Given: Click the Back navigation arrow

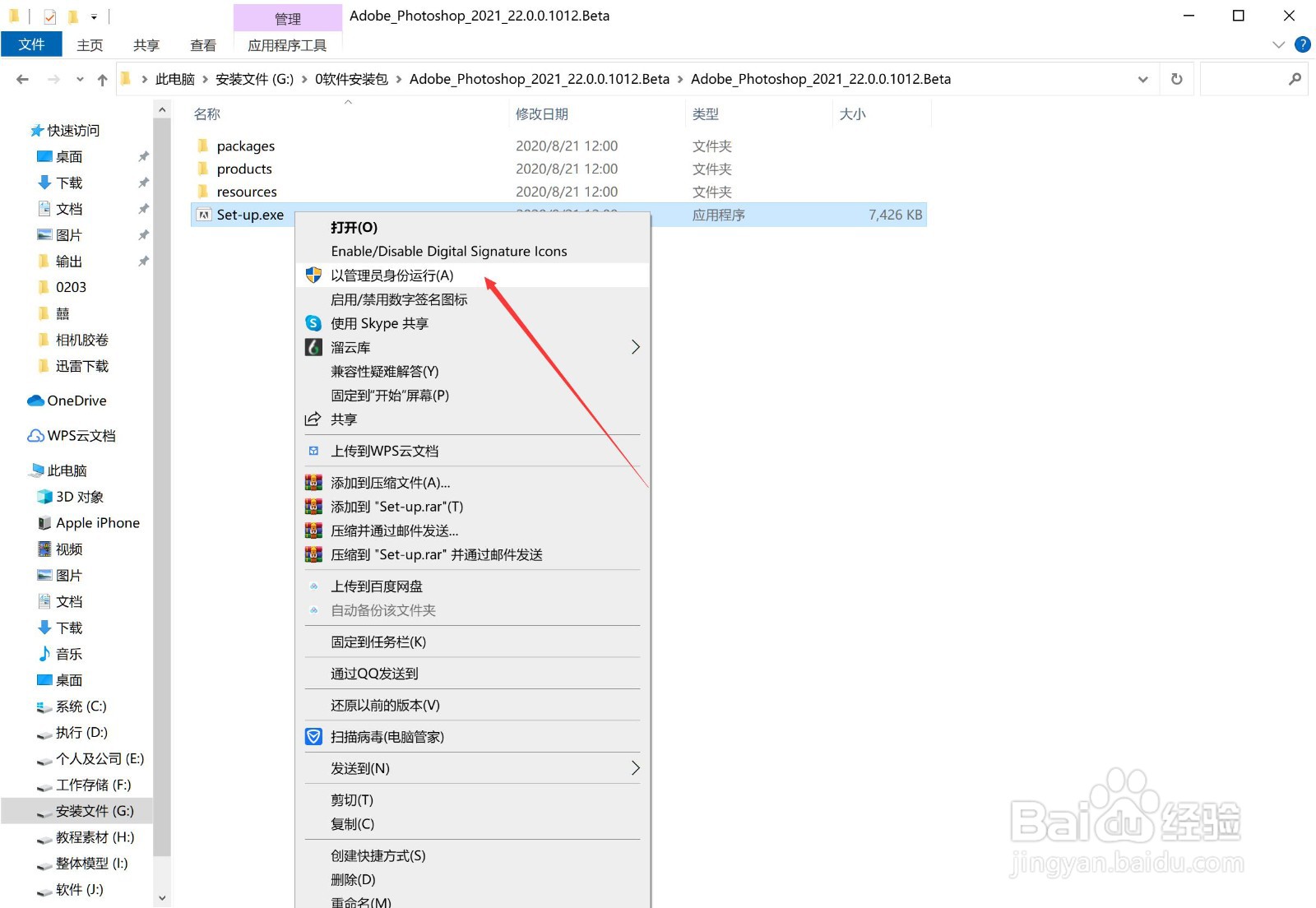Looking at the screenshot, I should 22,79.
